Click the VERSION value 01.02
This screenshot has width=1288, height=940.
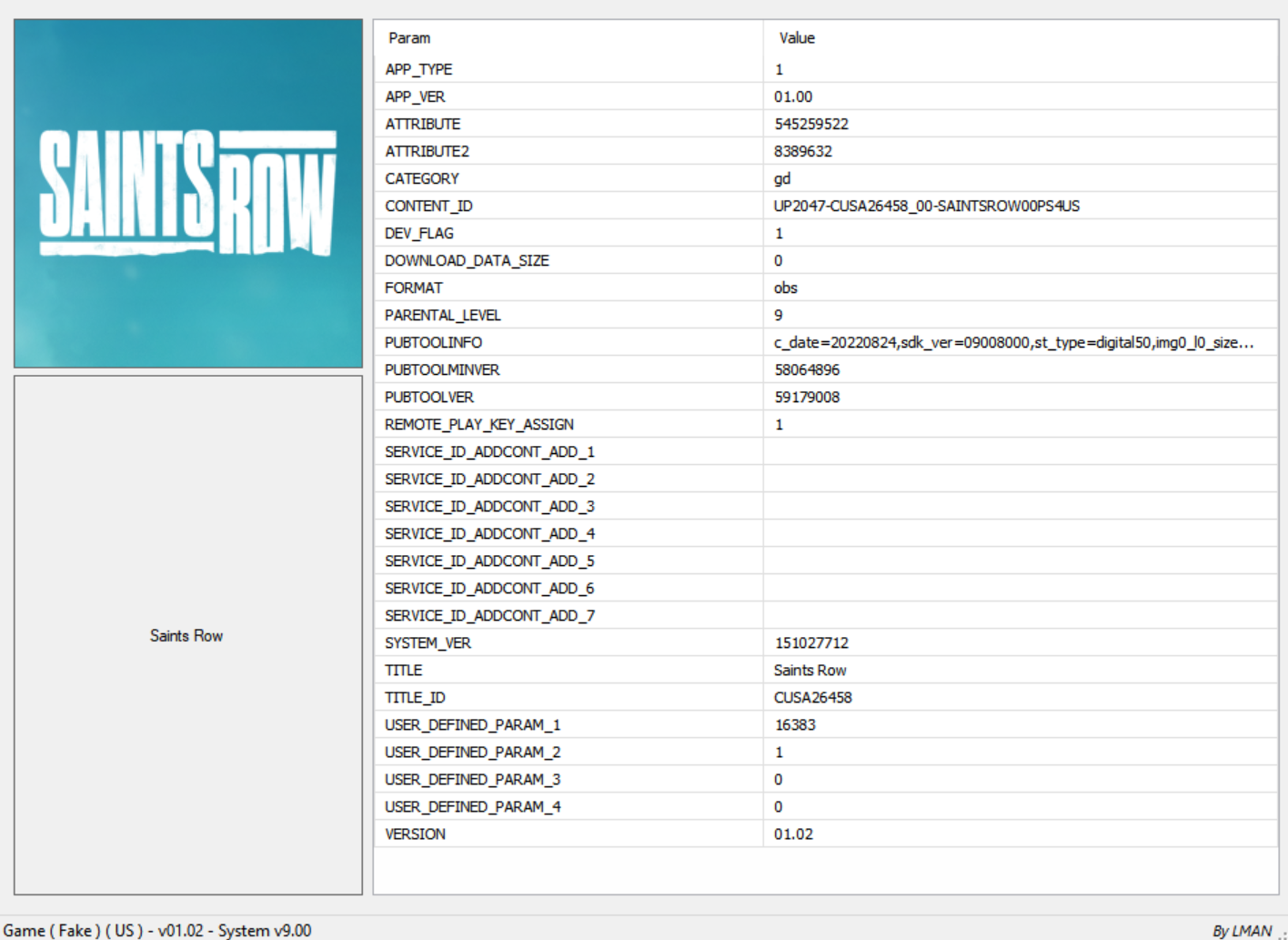point(793,834)
